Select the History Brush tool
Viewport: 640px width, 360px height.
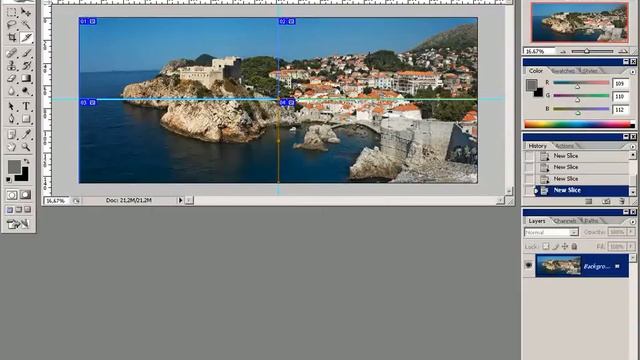point(26,65)
